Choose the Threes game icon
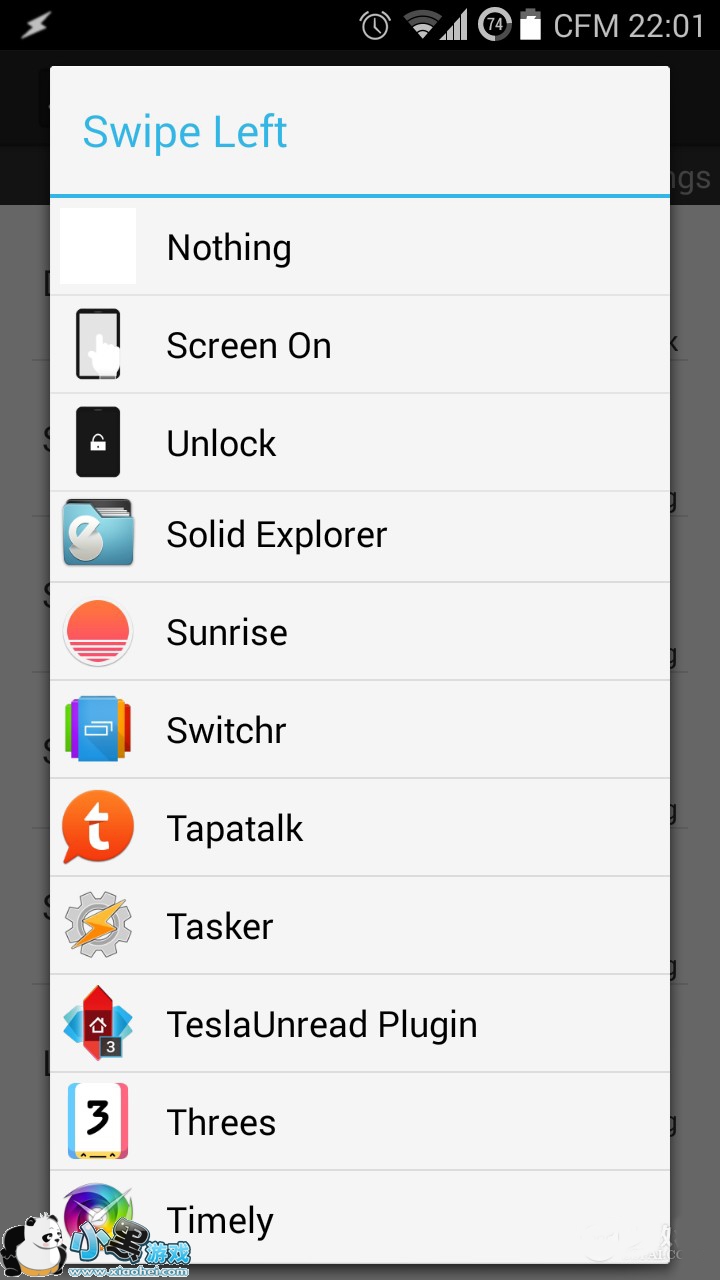This screenshot has width=720, height=1280. 98,1122
